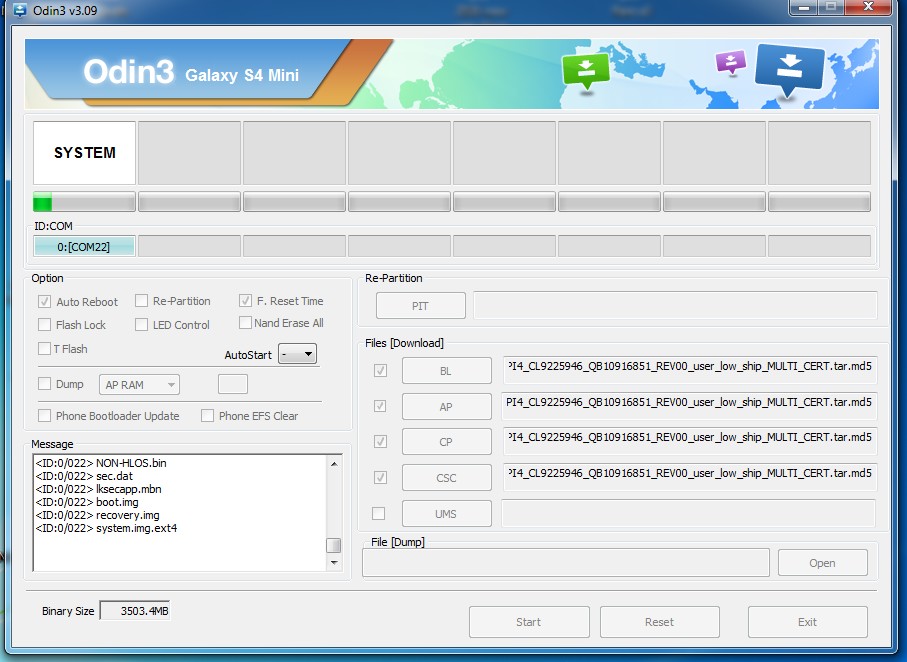
Task: Click the CSC file button
Action: coord(447,478)
